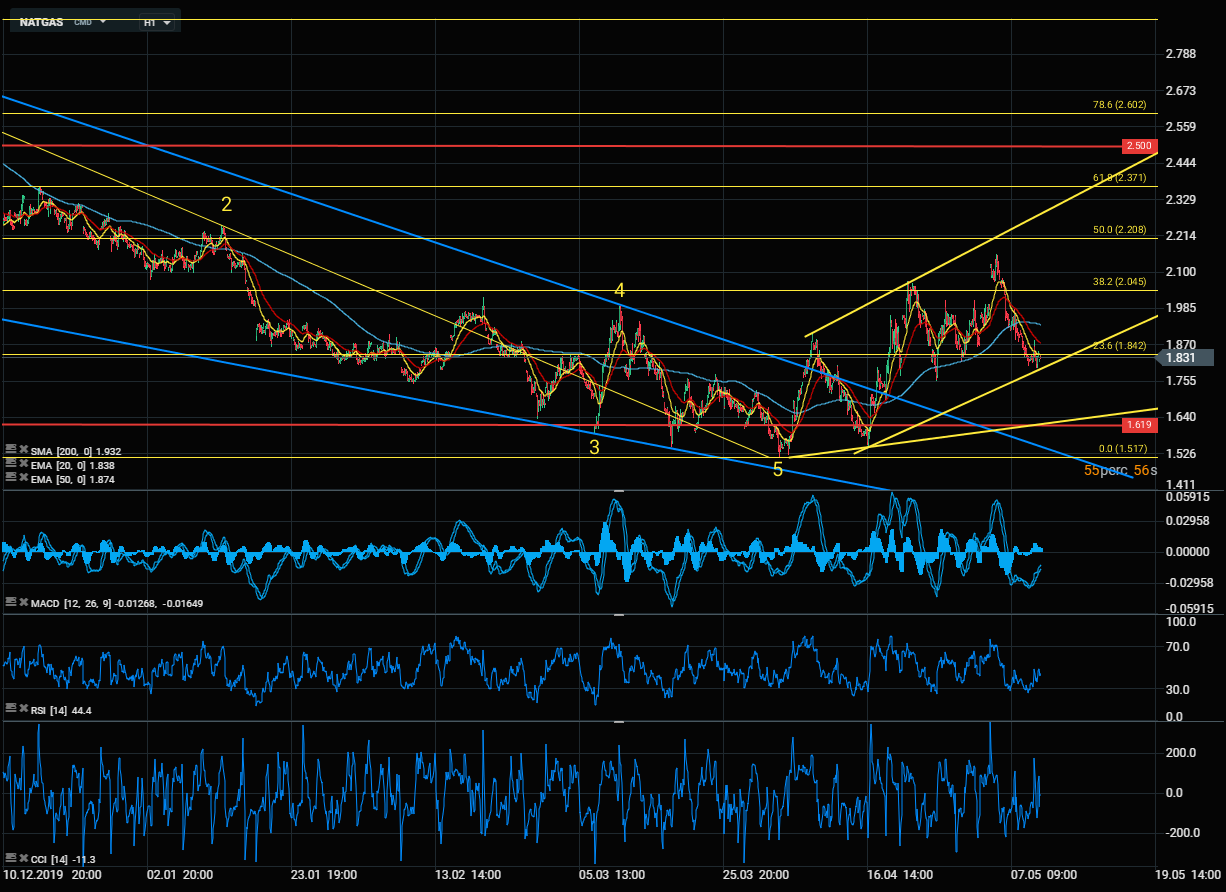The height and width of the screenshot is (892, 1226).
Task: Click the 07.05 09:00 time axis label
Action: (x=1046, y=874)
